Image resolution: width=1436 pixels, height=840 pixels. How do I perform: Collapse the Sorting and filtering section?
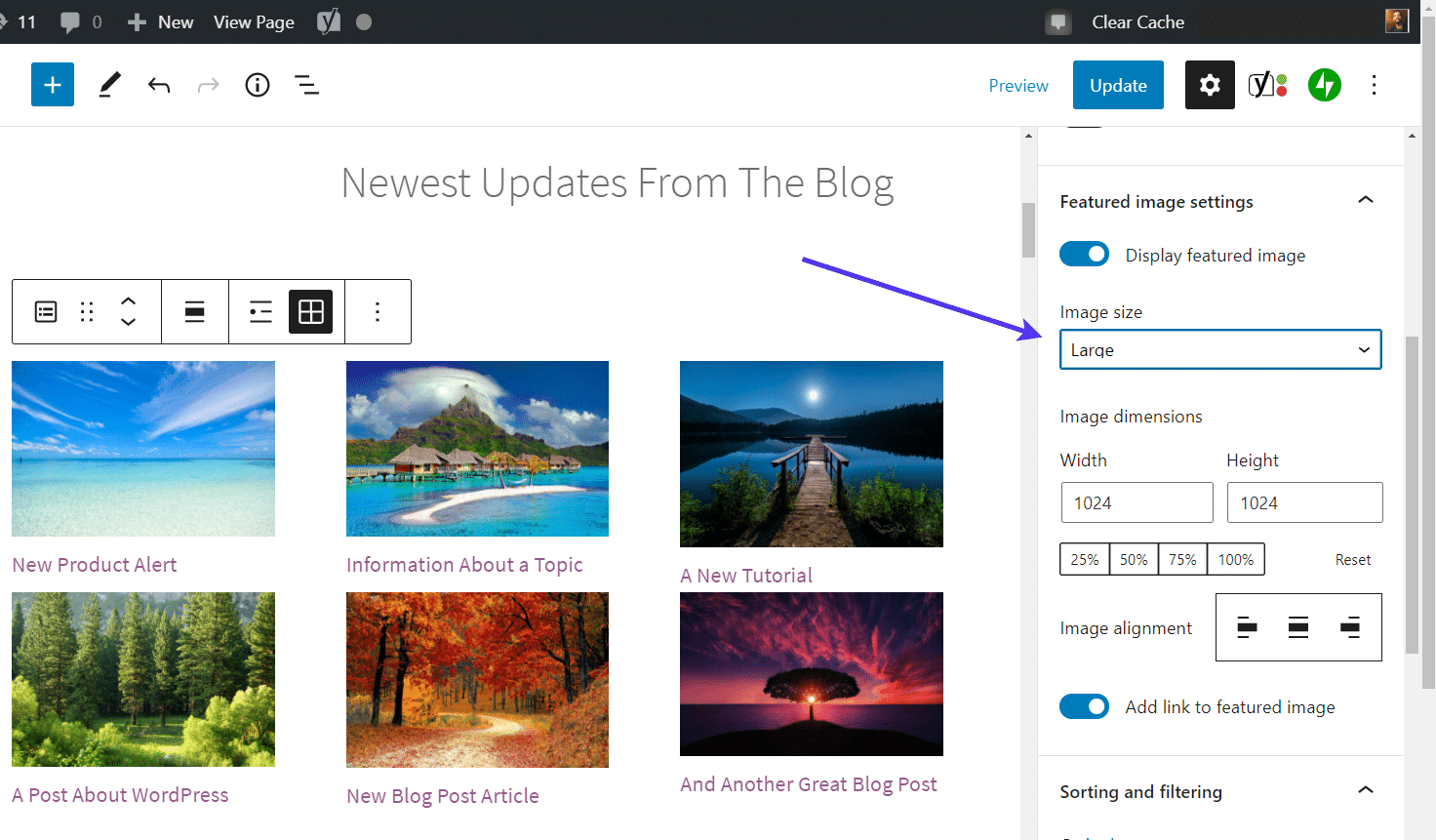coord(1366,790)
